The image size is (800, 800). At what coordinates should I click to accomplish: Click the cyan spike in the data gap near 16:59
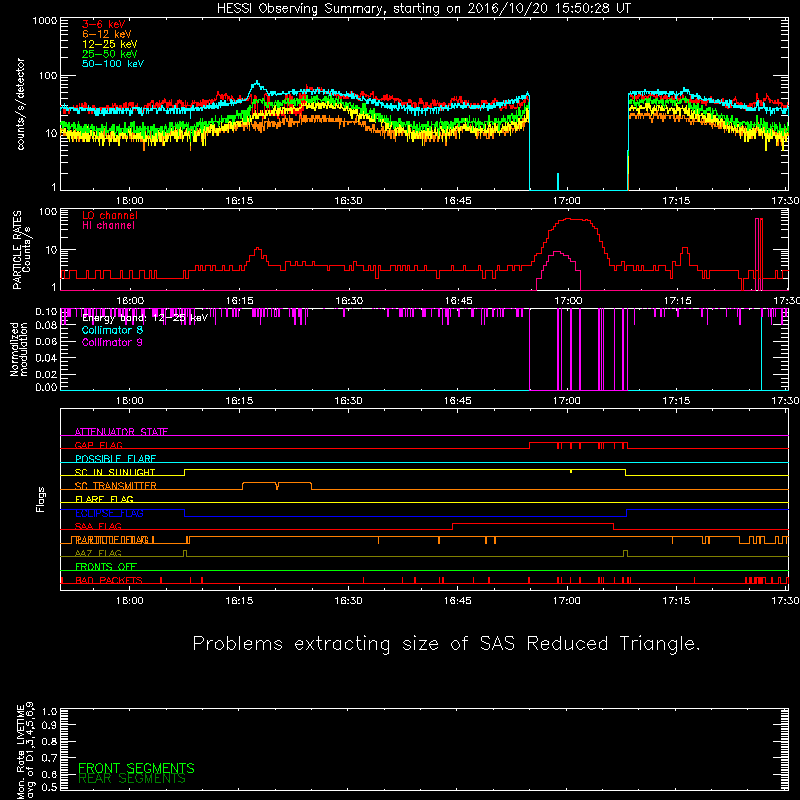[x=558, y=182]
